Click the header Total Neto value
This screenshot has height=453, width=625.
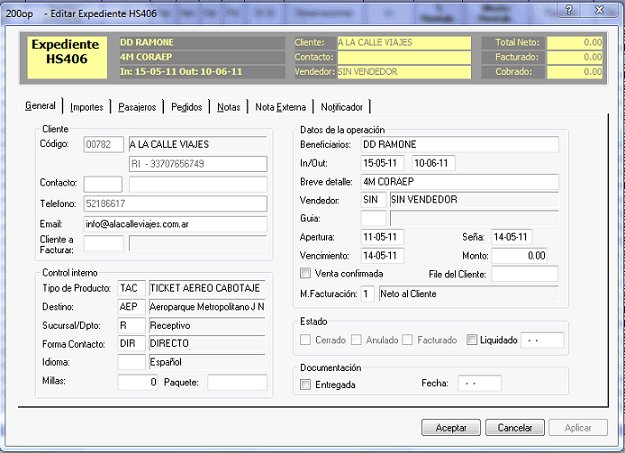(x=574, y=43)
